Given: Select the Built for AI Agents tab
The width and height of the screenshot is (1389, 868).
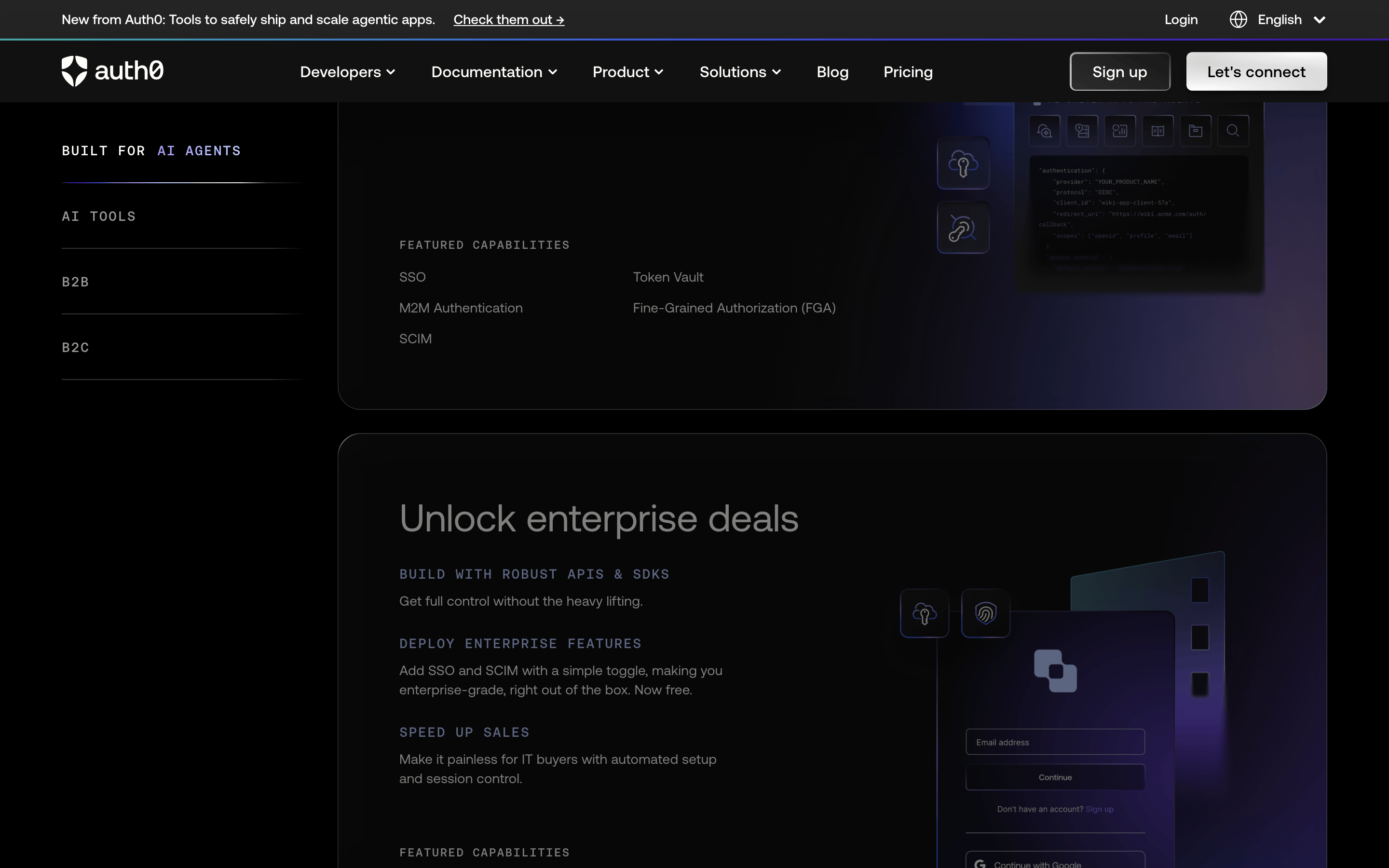Looking at the screenshot, I should click(x=151, y=151).
